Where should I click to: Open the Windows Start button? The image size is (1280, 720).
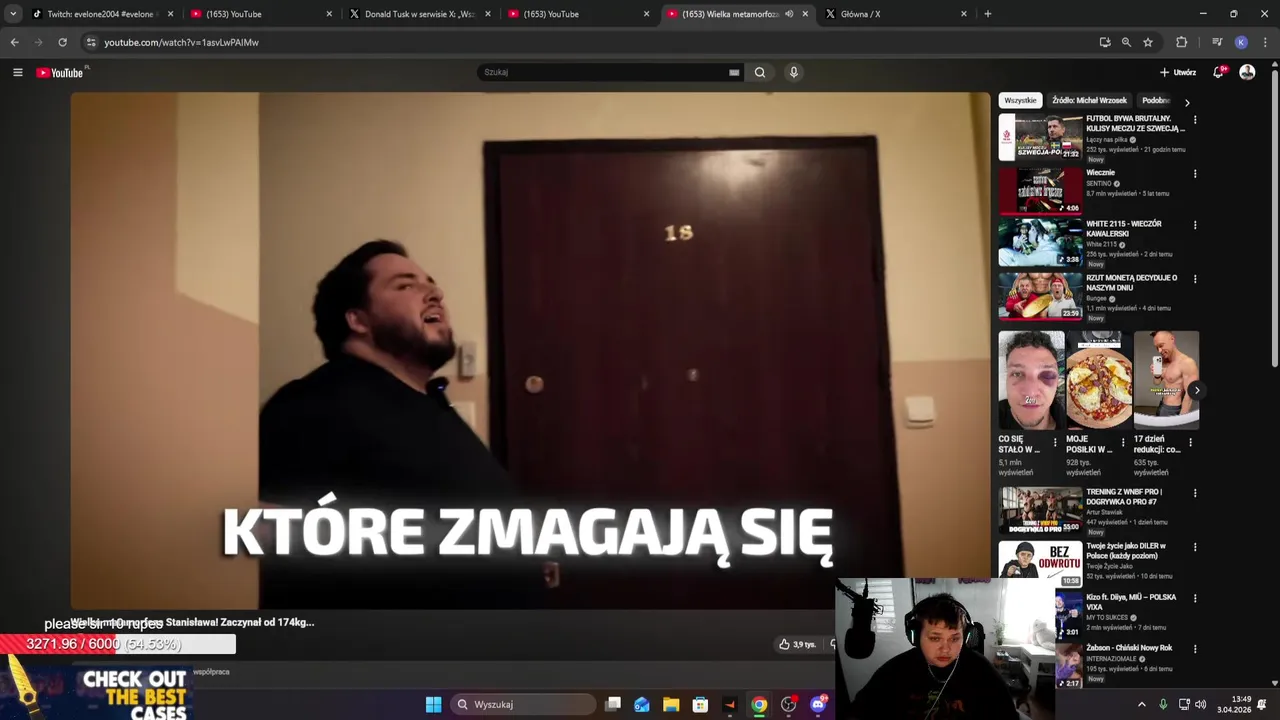point(433,704)
